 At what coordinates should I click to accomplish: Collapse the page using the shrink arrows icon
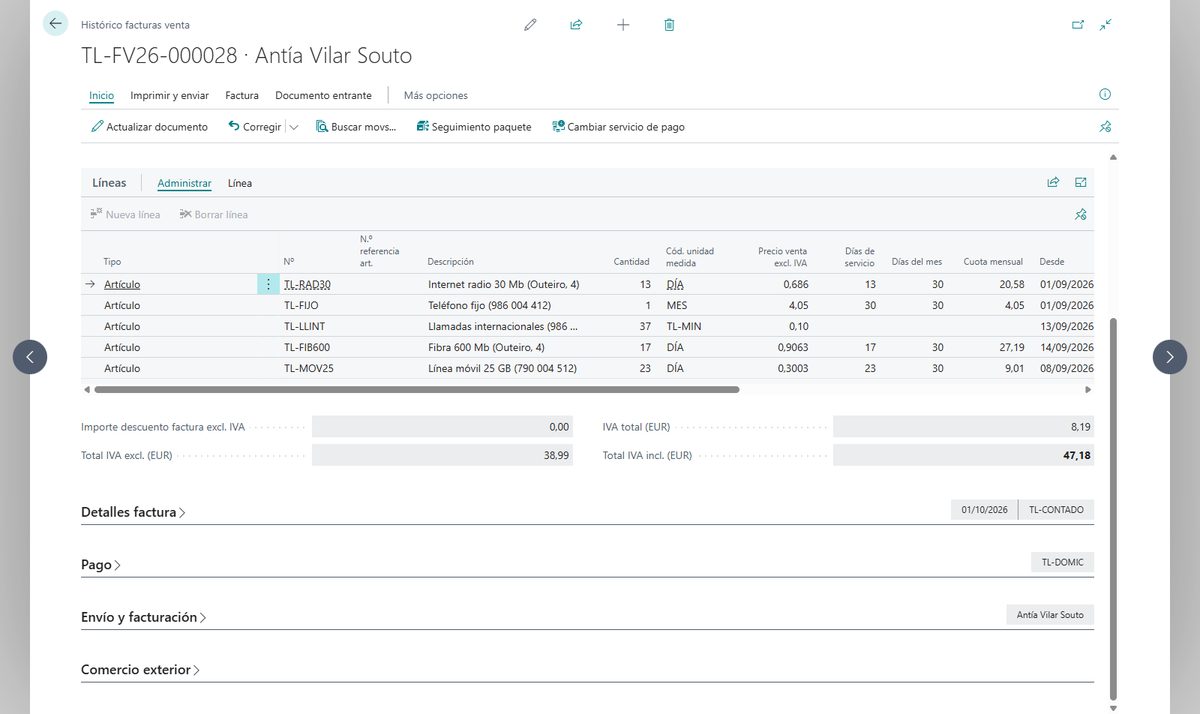click(1105, 25)
